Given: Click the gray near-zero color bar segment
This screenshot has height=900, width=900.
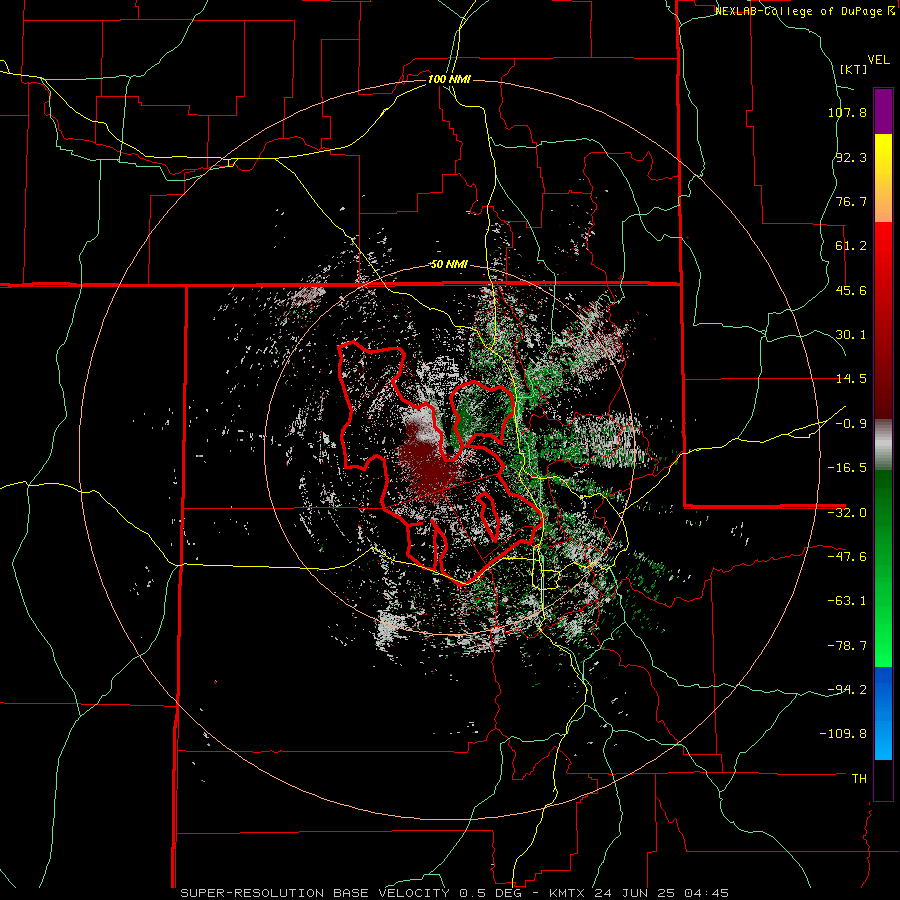Looking at the screenshot, I should 883,445.
